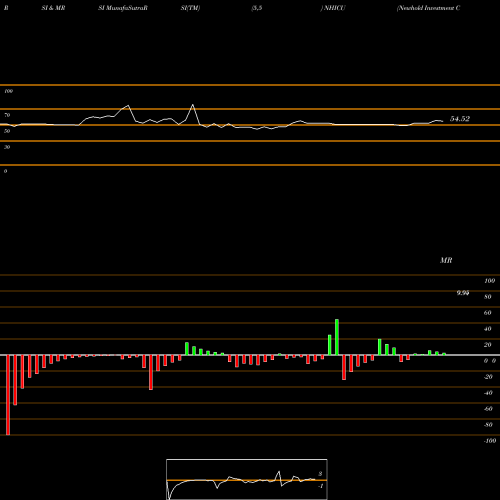Click the SI(TM) header label

click(x=190, y=8)
